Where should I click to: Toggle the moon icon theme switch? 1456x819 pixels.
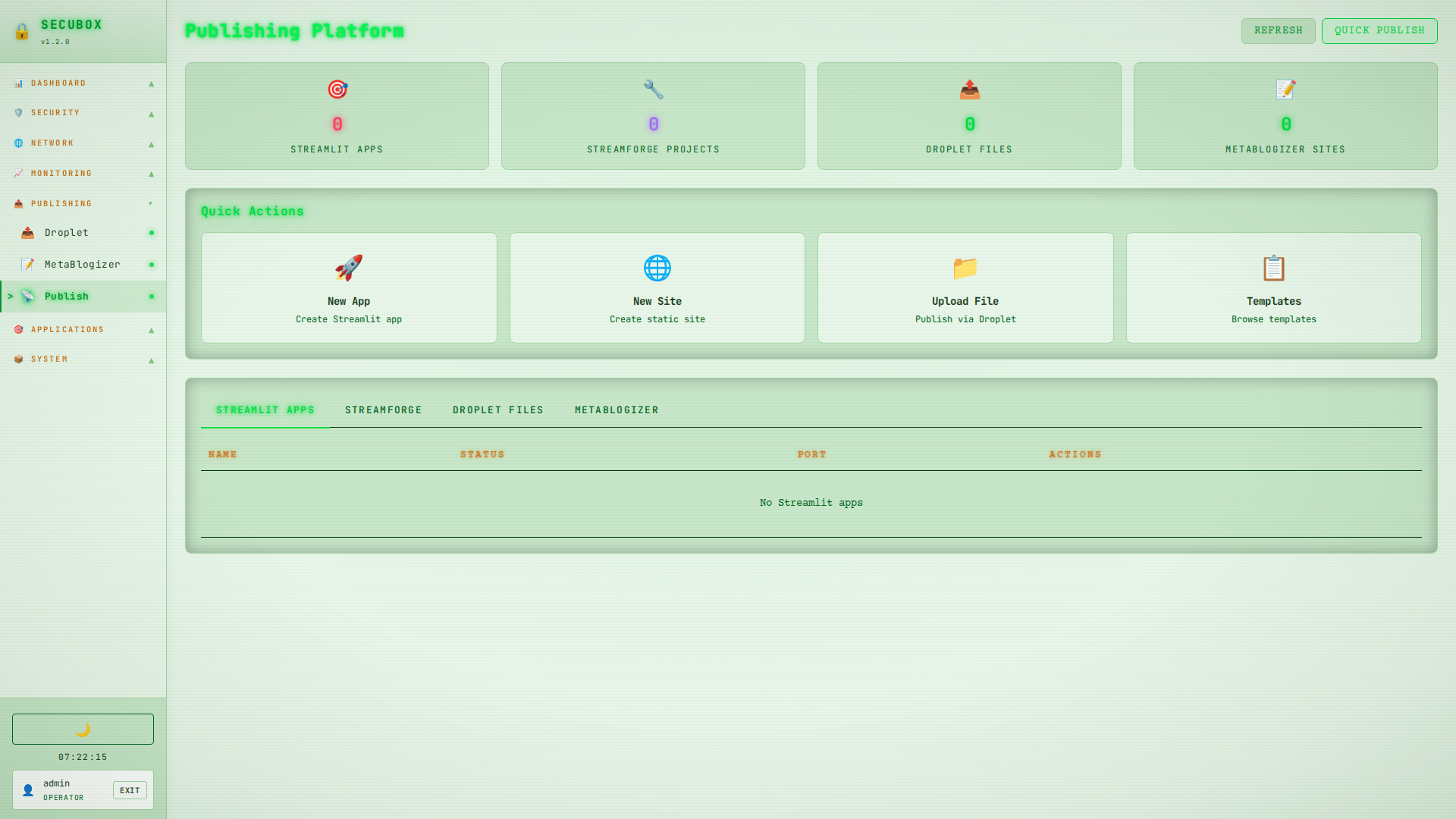82,729
